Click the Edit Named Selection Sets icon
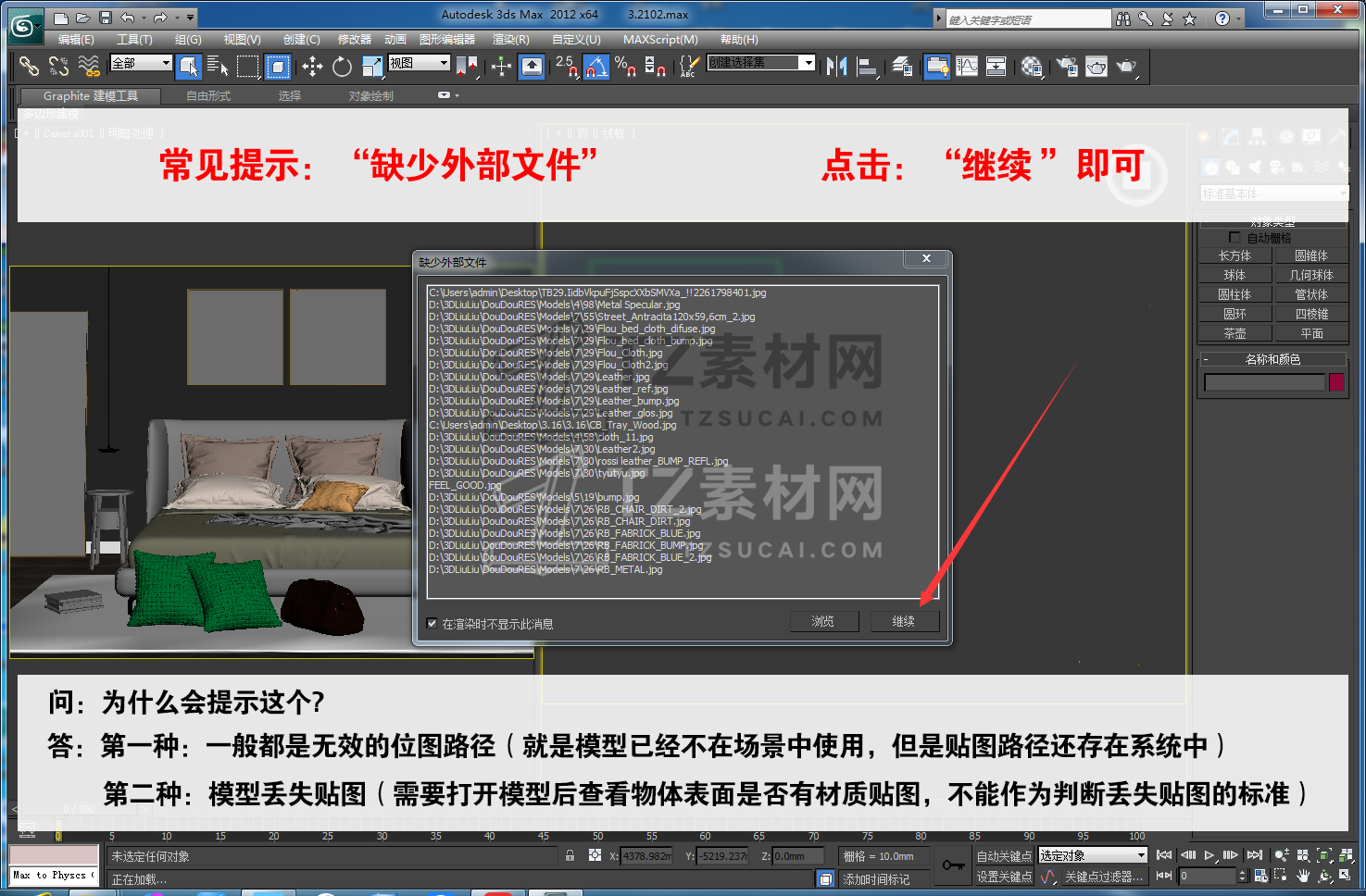The width and height of the screenshot is (1366, 896). tap(688, 66)
